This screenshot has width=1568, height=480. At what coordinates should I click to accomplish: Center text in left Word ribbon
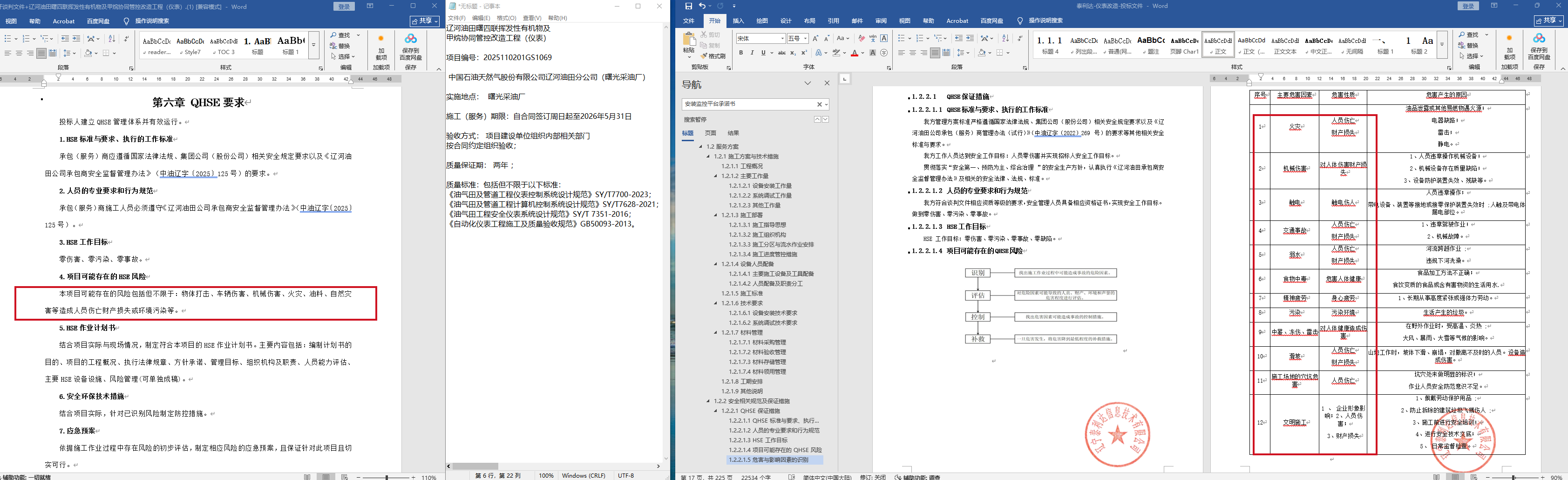pyautogui.click(x=19, y=53)
